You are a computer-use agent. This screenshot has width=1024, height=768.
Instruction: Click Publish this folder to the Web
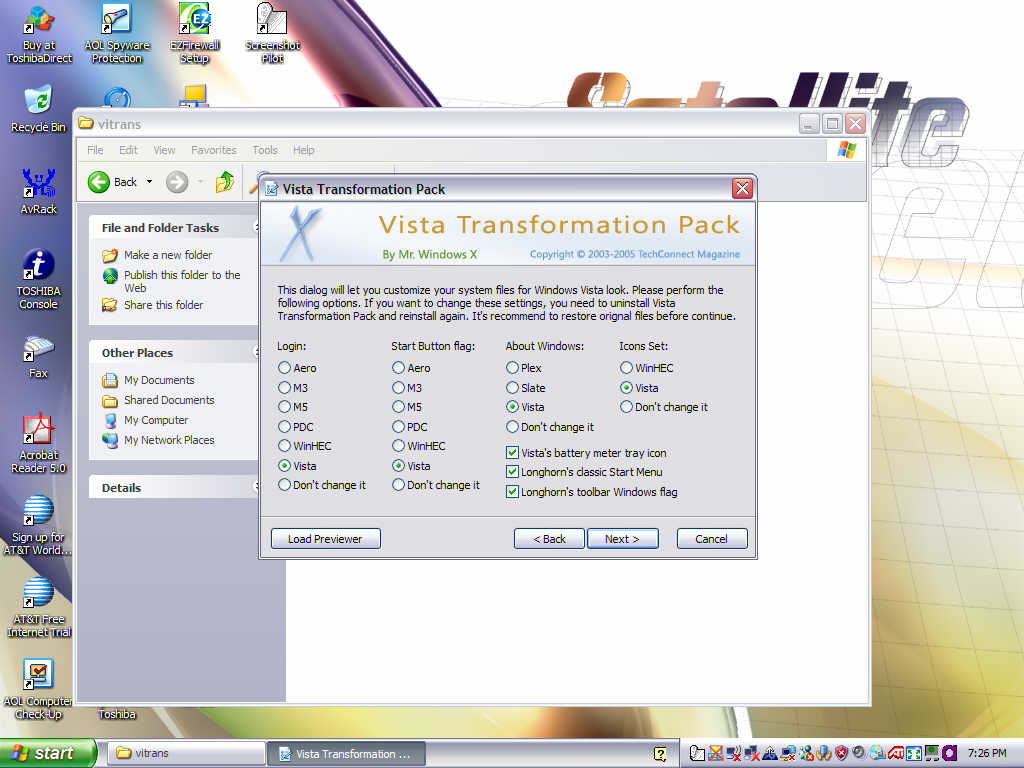(x=182, y=281)
